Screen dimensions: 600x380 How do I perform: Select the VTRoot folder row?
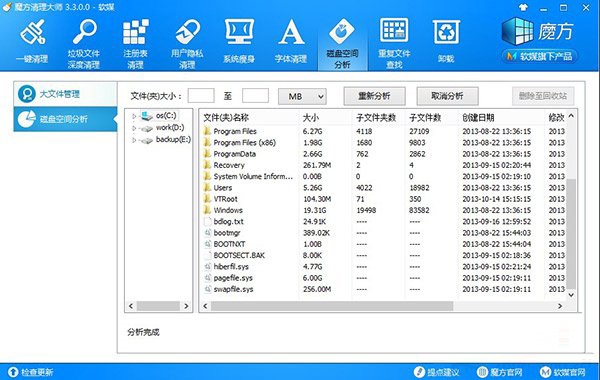pos(383,199)
